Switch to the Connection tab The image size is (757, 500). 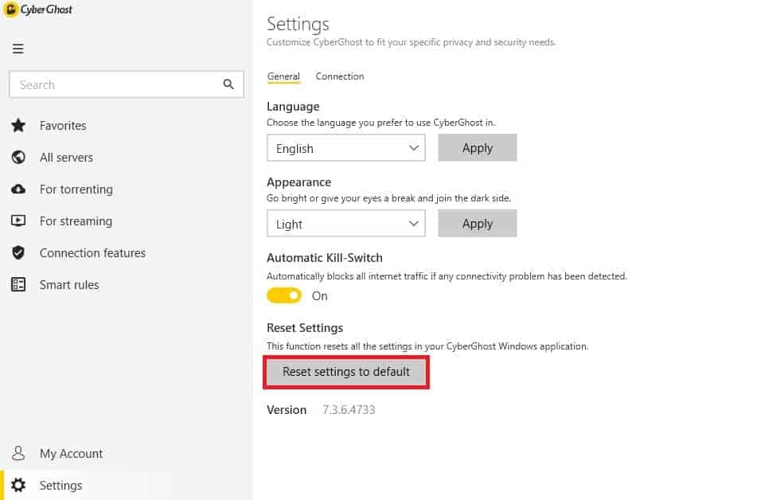339,77
